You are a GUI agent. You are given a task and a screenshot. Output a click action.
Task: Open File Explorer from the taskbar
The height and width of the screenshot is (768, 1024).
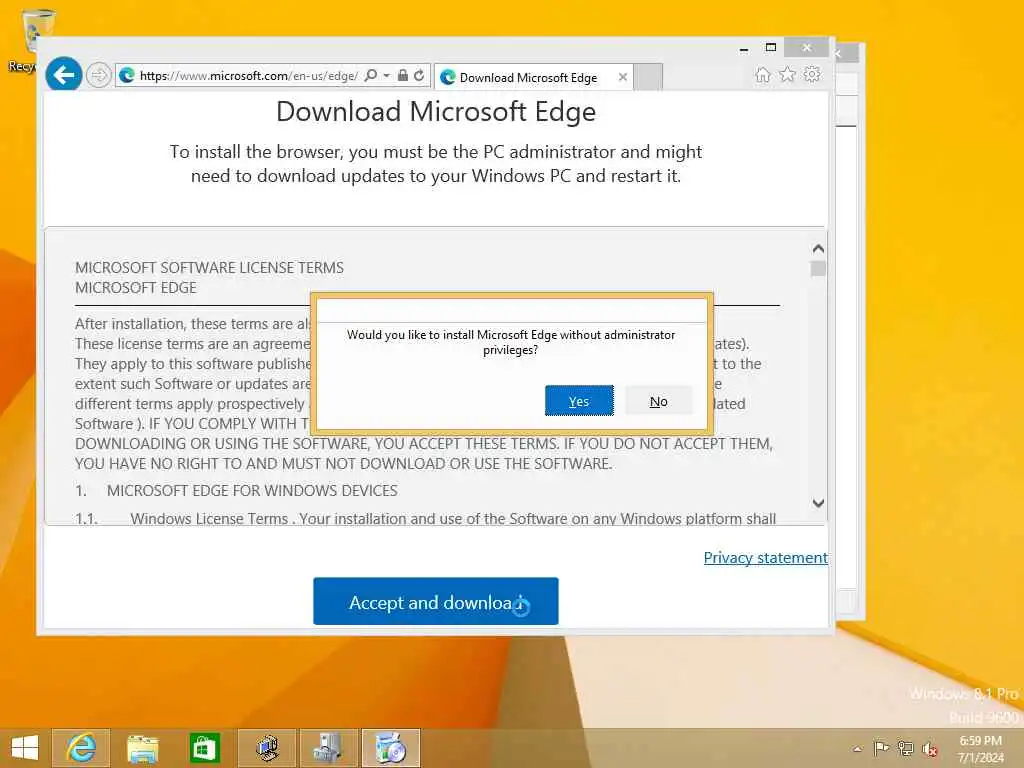[x=142, y=748]
